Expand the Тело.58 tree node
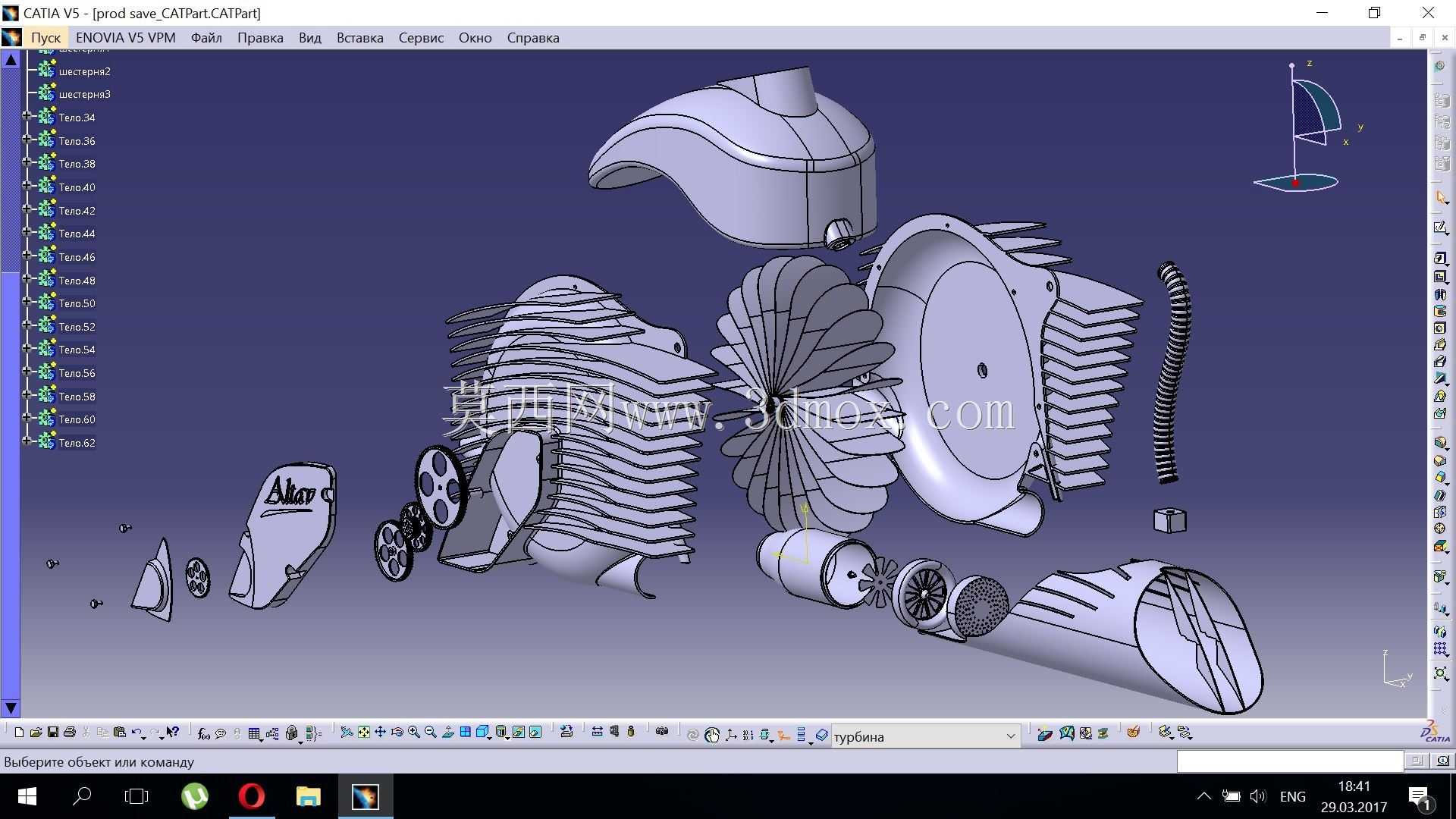The image size is (1456, 819). coord(27,396)
